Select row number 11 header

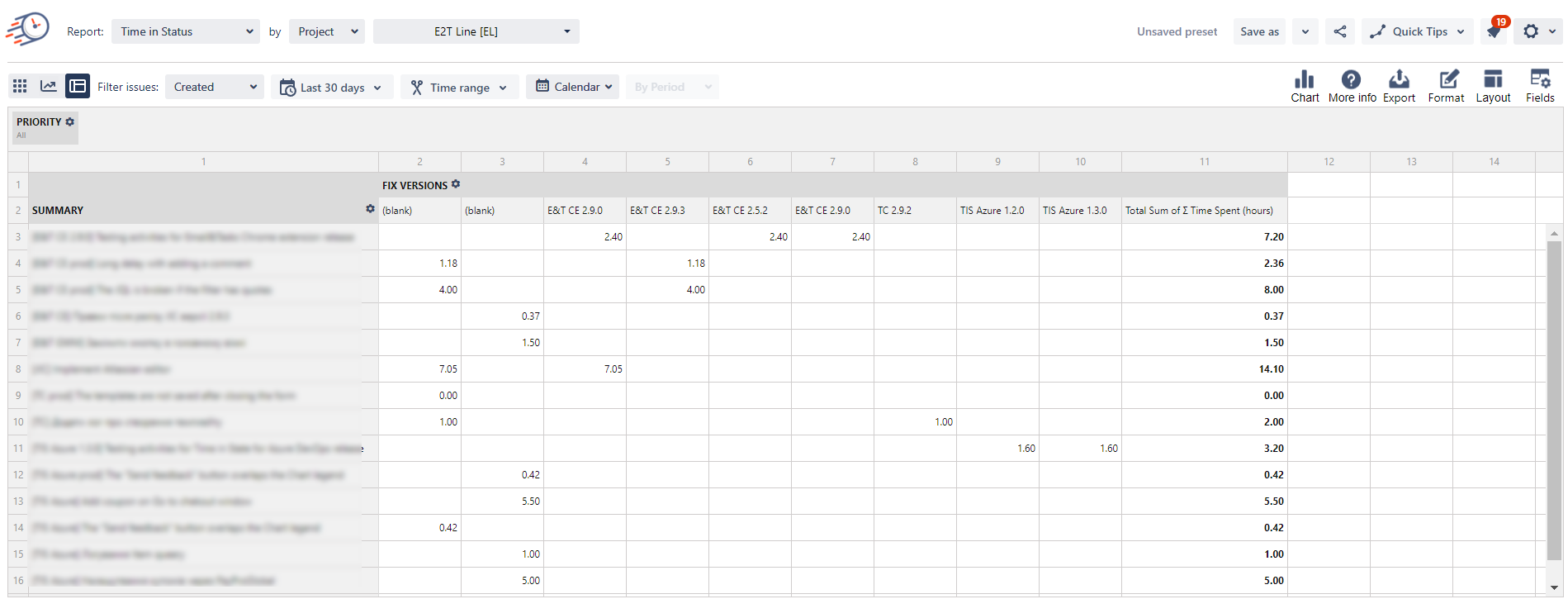click(18, 449)
